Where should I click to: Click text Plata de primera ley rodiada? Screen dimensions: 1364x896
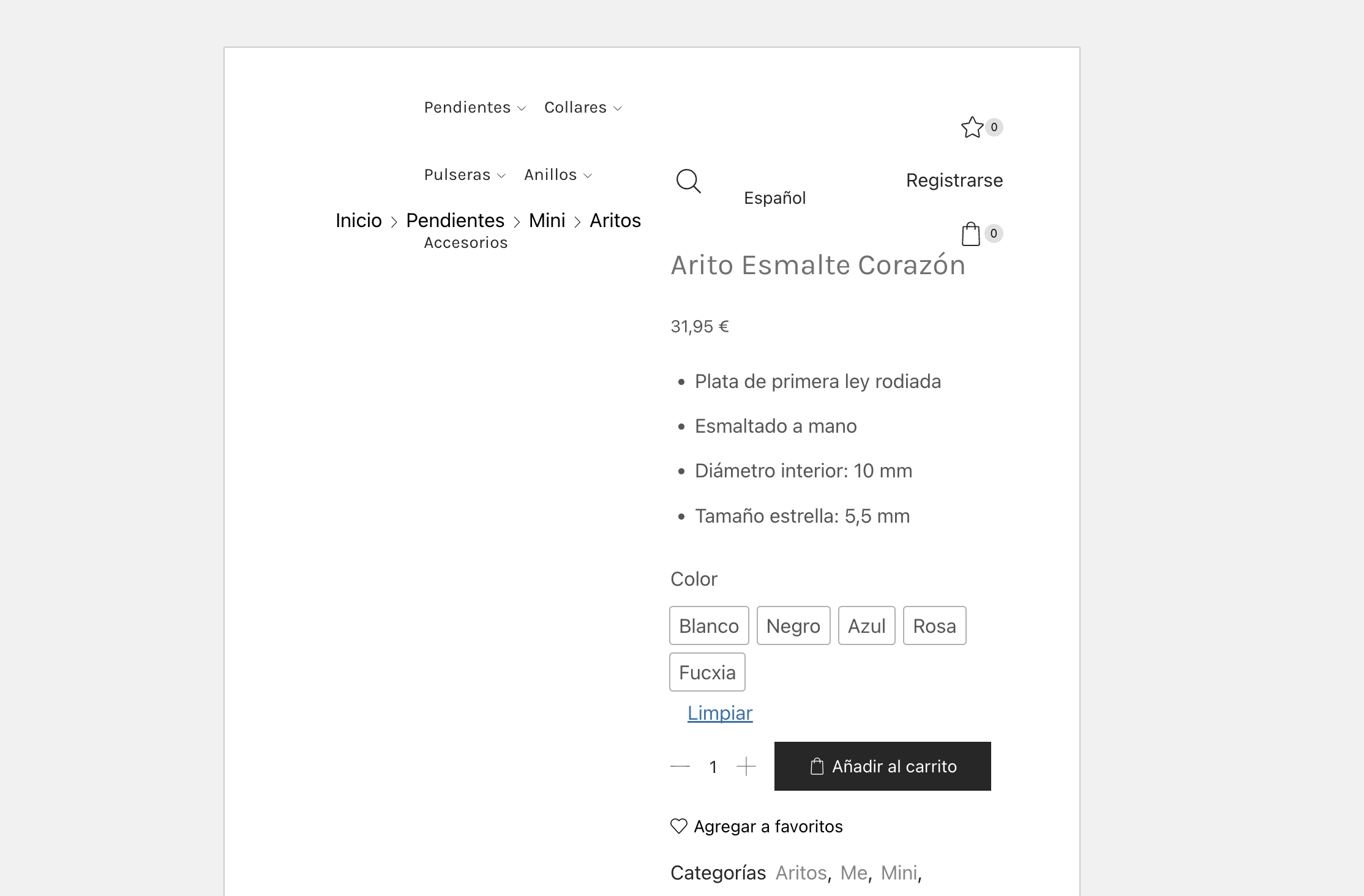pyautogui.click(x=818, y=382)
